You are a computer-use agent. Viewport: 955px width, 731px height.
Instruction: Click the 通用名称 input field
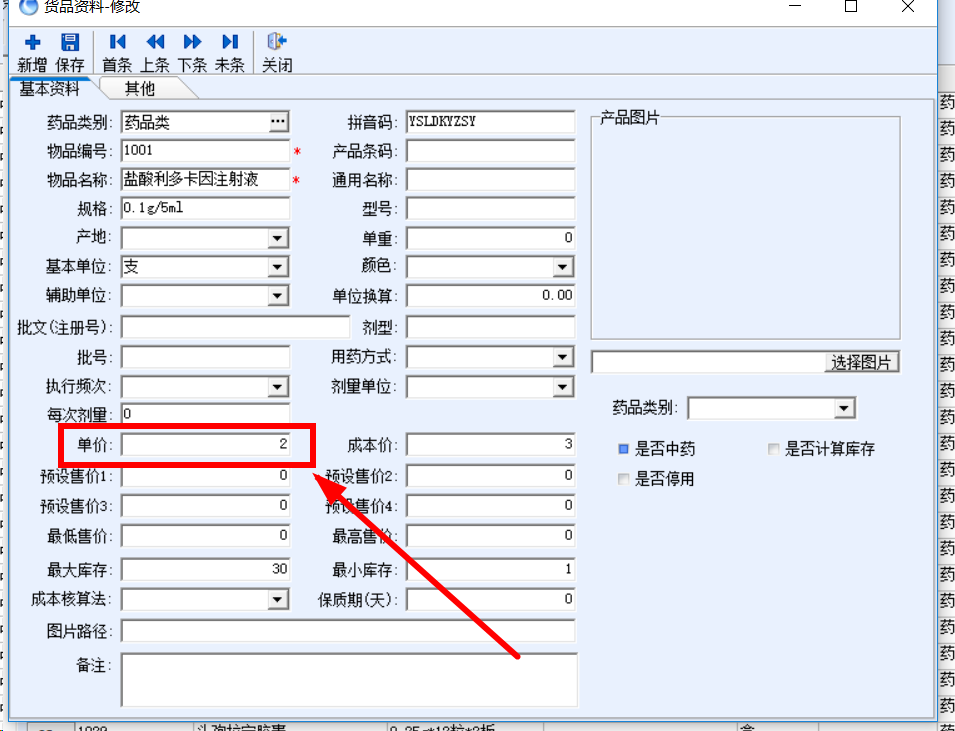[490, 180]
